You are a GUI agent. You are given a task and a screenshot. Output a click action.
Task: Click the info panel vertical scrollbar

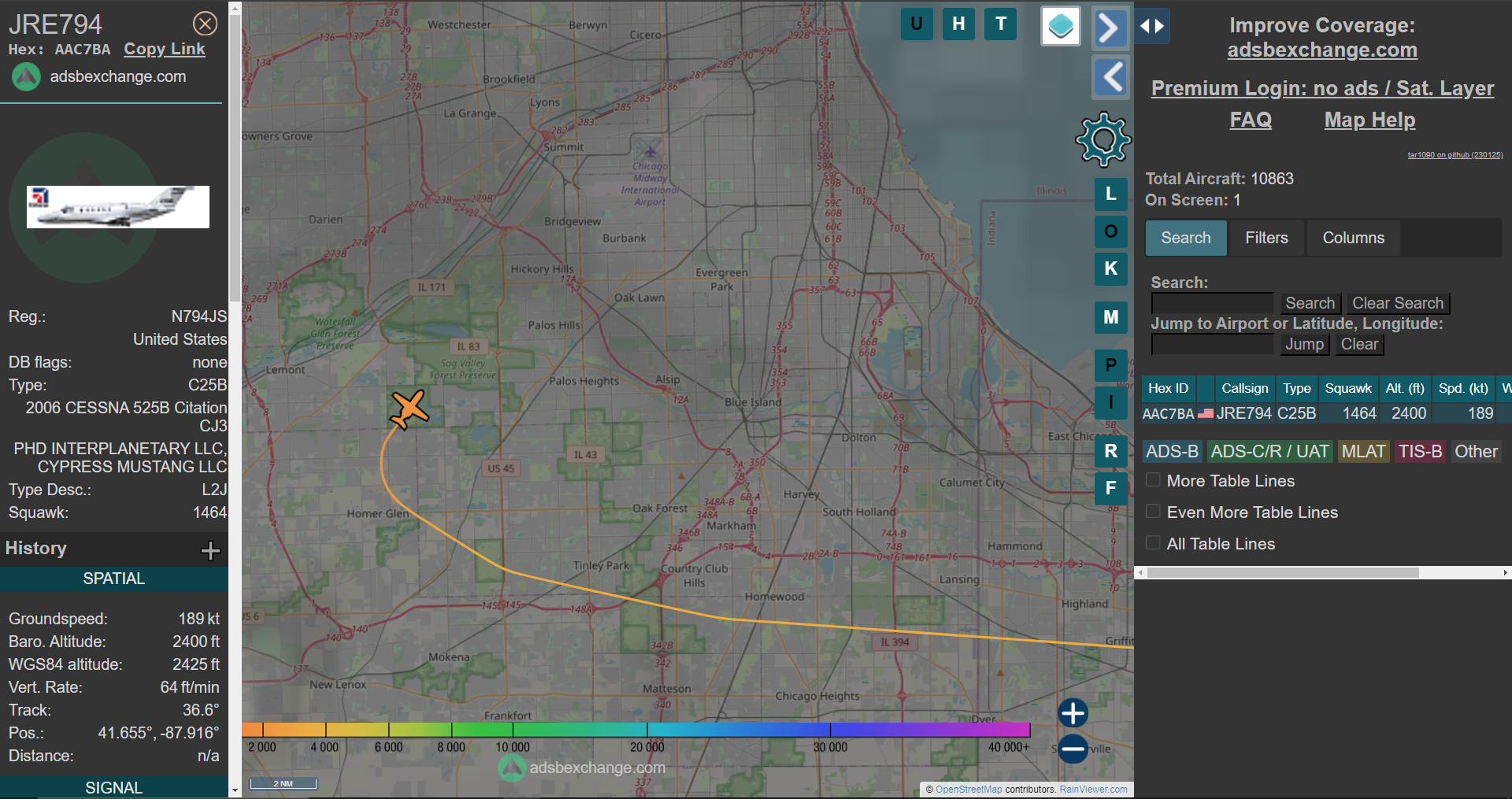point(235,157)
